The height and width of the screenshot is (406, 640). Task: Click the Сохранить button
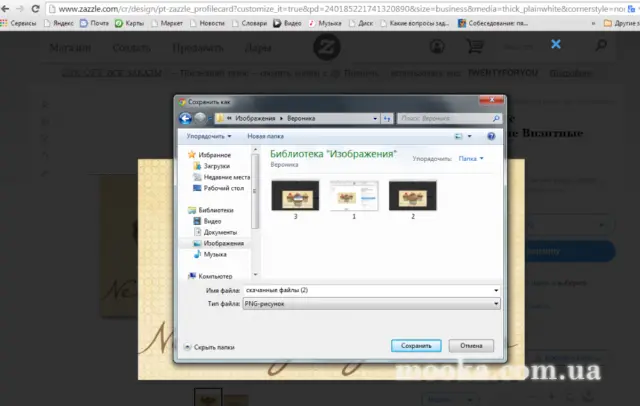(416, 346)
